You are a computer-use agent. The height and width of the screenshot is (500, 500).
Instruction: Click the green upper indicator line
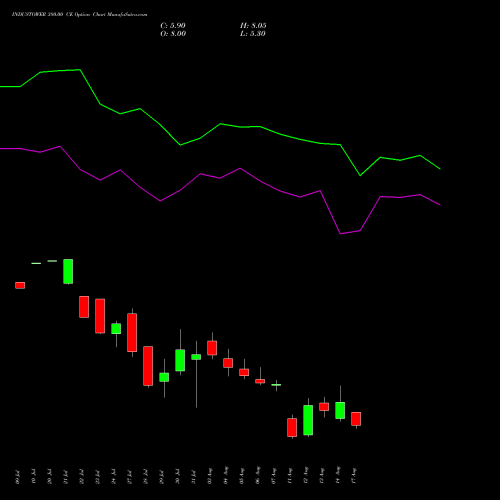click(x=220, y=124)
